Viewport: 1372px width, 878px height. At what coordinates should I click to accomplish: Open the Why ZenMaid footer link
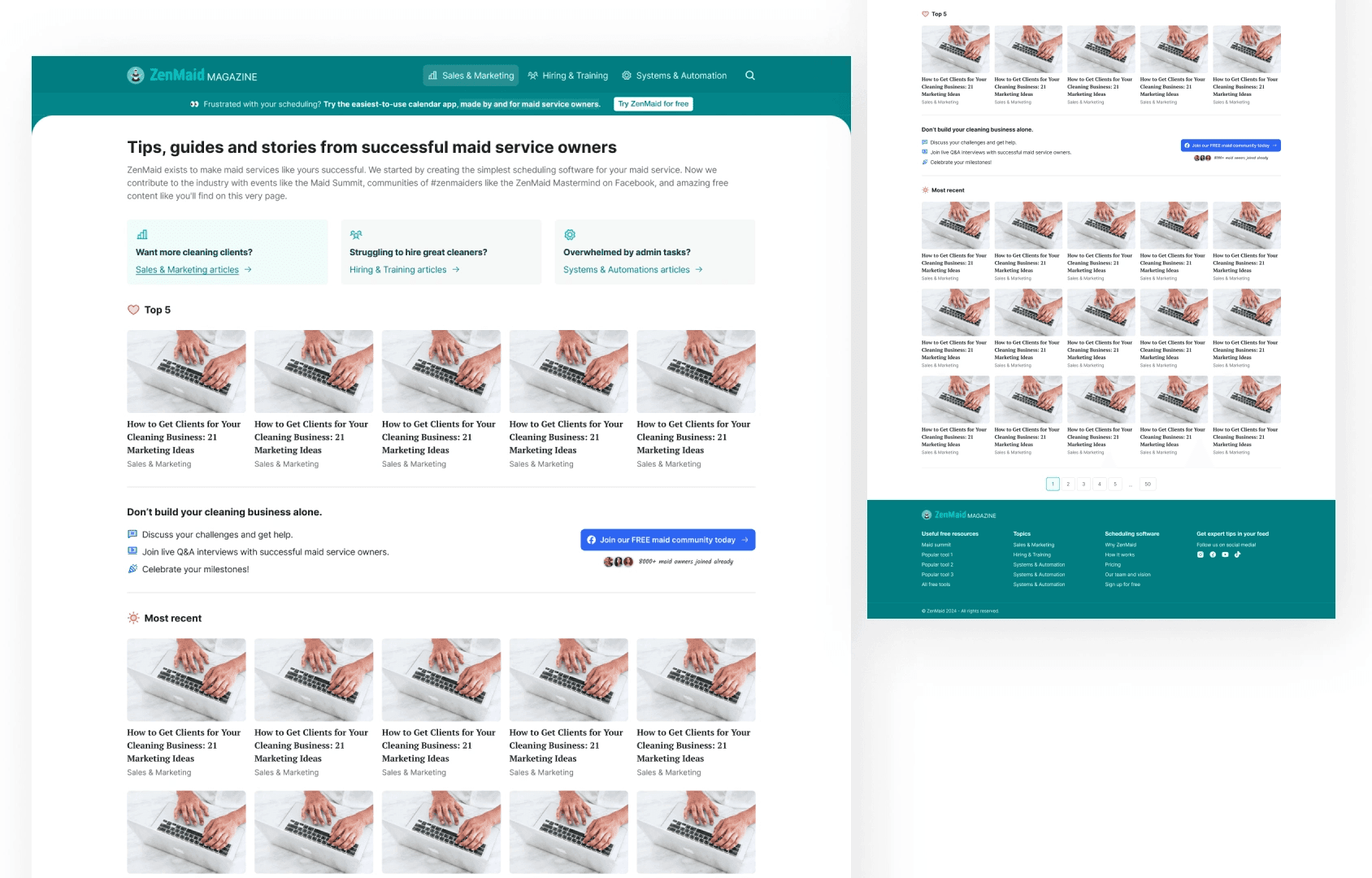point(1121,545)
